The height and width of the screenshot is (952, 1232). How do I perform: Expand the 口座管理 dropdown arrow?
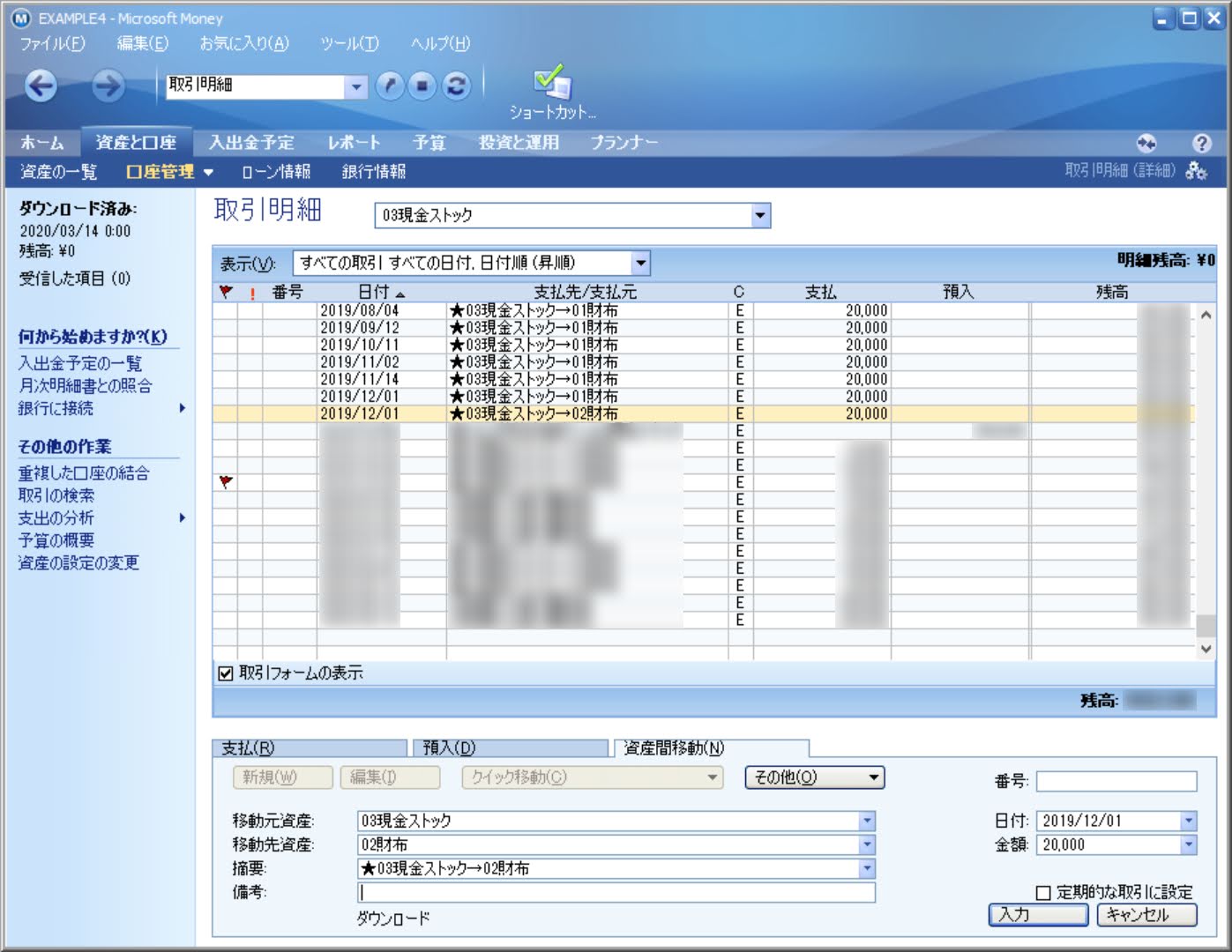pyautogui.click(x=208, y=172)
